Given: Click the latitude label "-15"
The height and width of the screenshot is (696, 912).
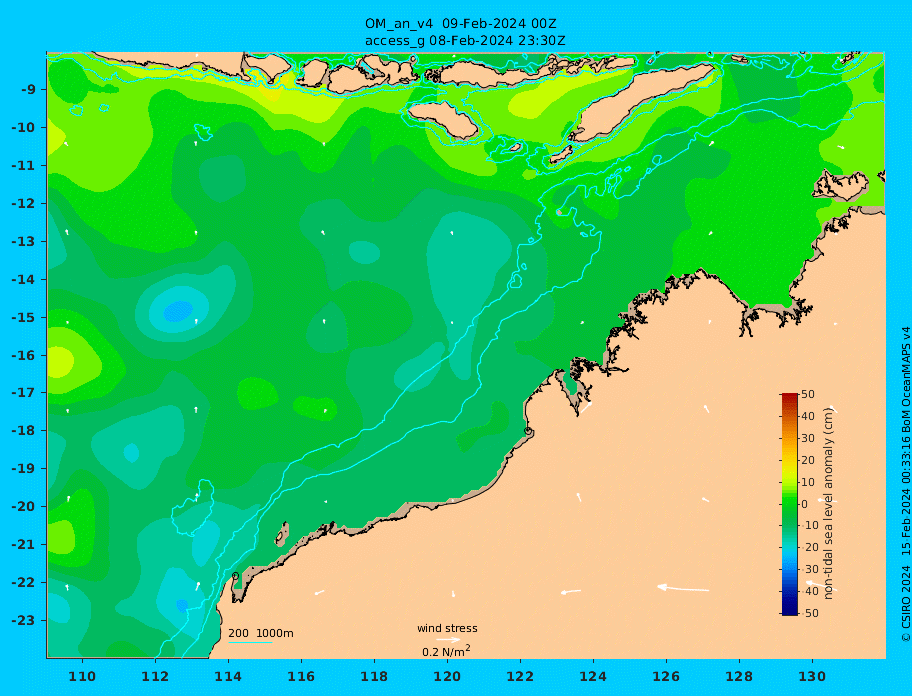Looking at the screenshot, I should [x=23, y=317].
